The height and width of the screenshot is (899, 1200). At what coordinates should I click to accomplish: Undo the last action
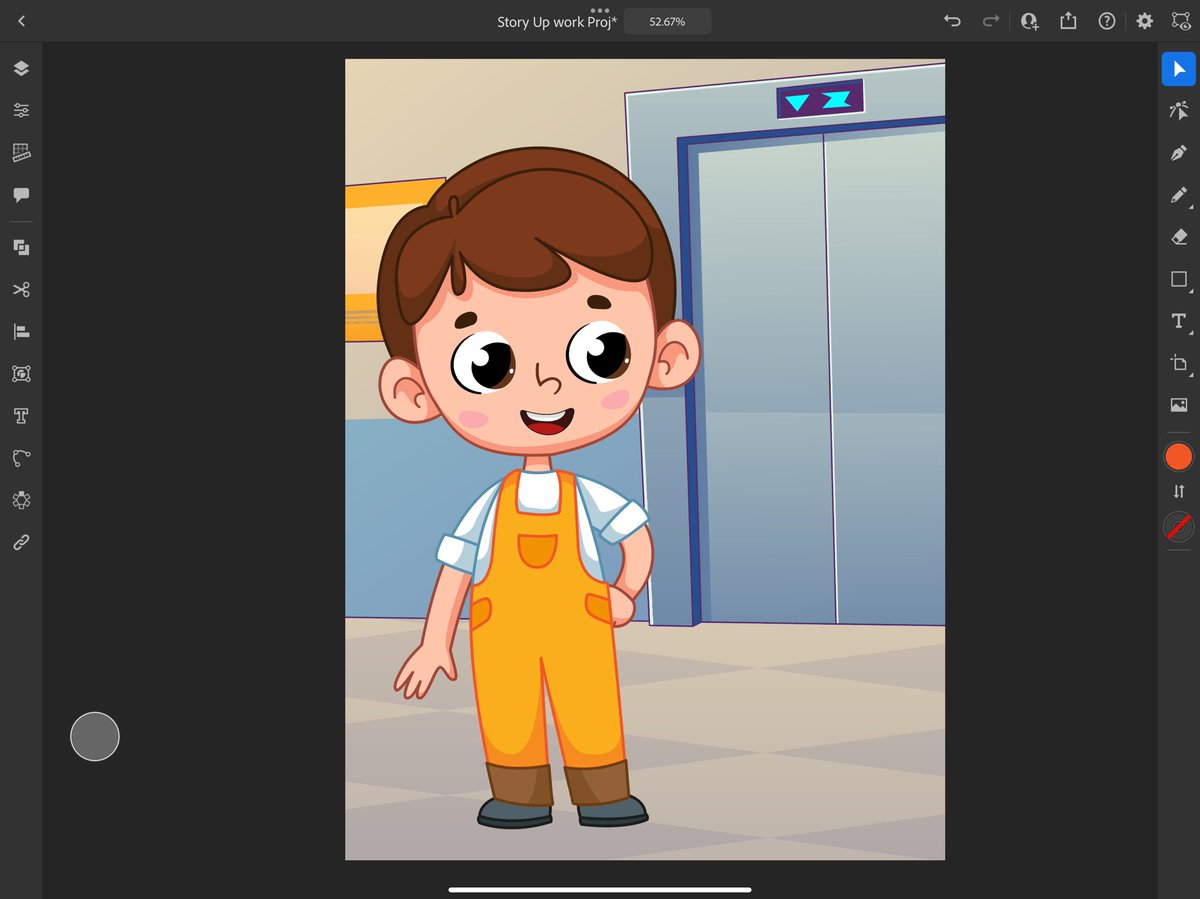point(952,21)
